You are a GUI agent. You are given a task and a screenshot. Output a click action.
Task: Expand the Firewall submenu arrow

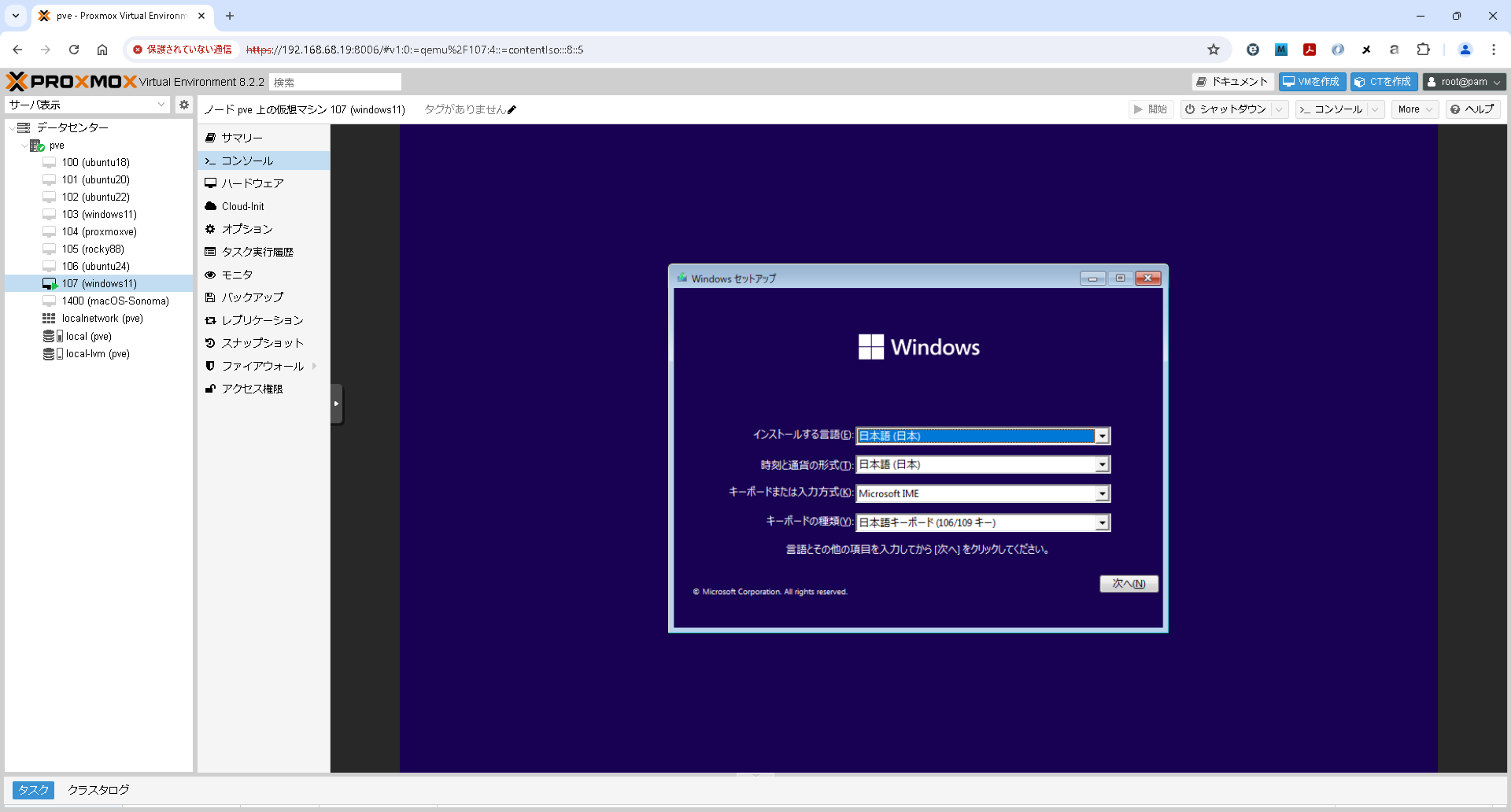[x=315, y=366]
